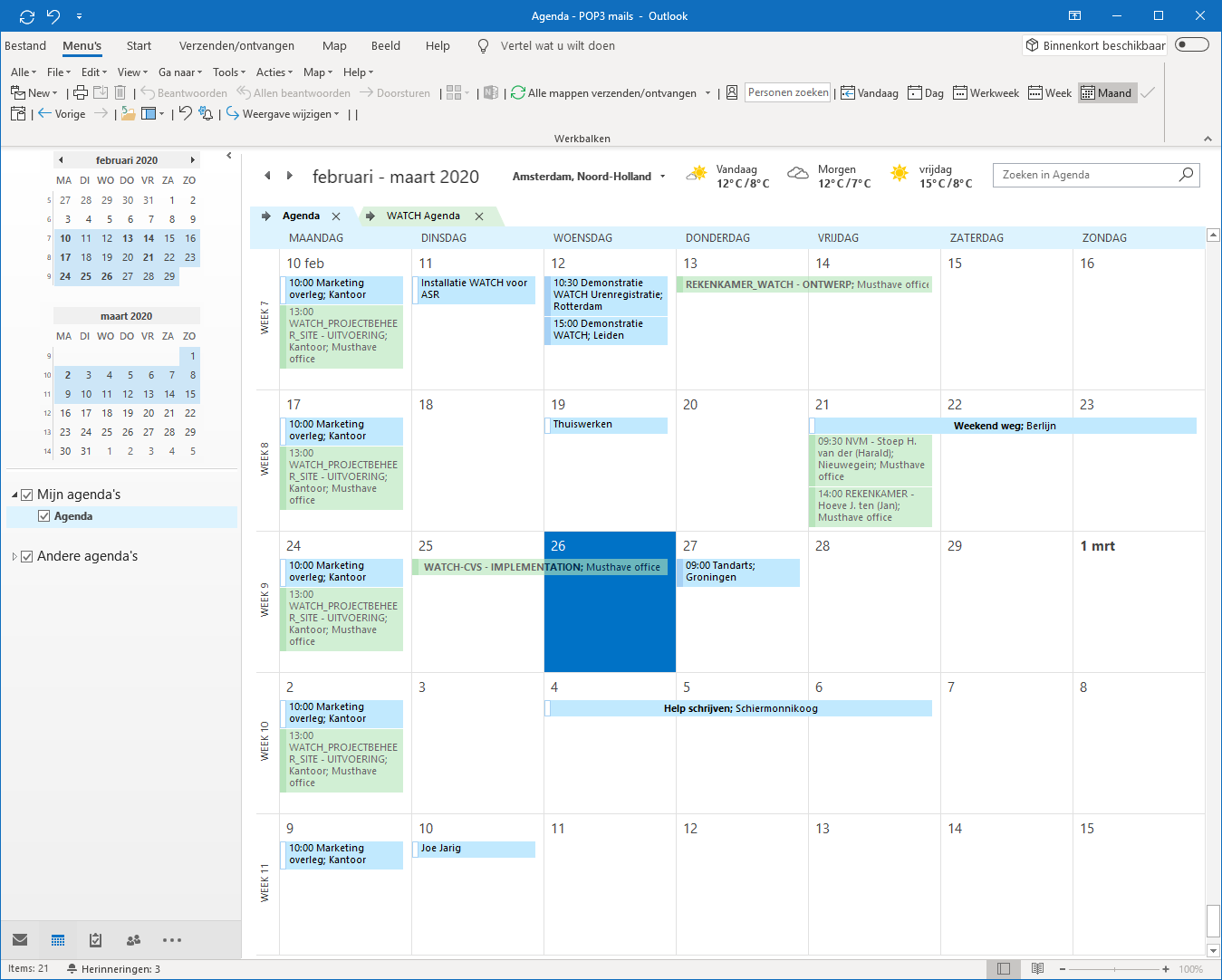Click the send/receive sync icon in title bar
1222x980 pixels.
(x=26, y=16)
